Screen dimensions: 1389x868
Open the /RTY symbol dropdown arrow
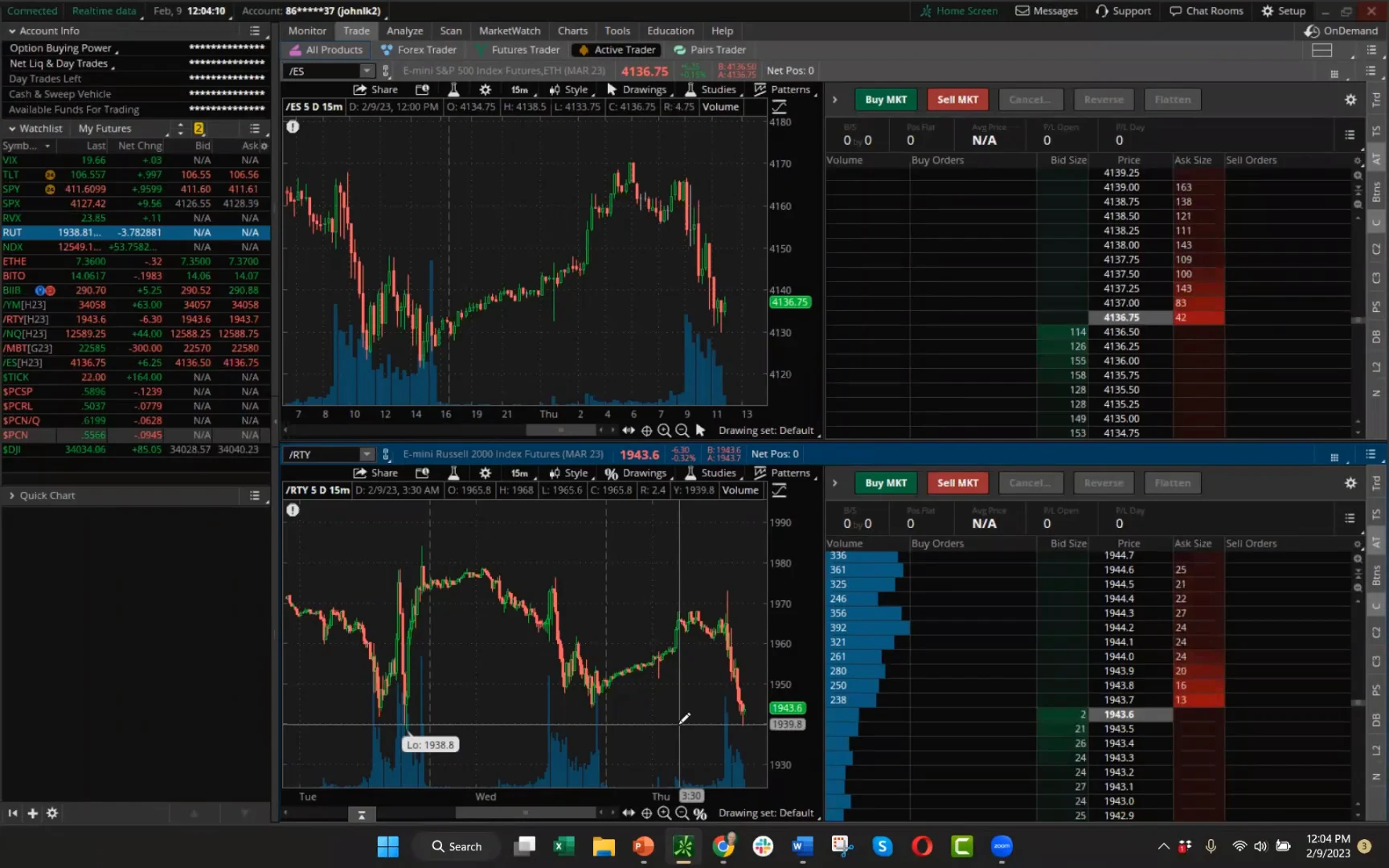[x=367, y=454]
